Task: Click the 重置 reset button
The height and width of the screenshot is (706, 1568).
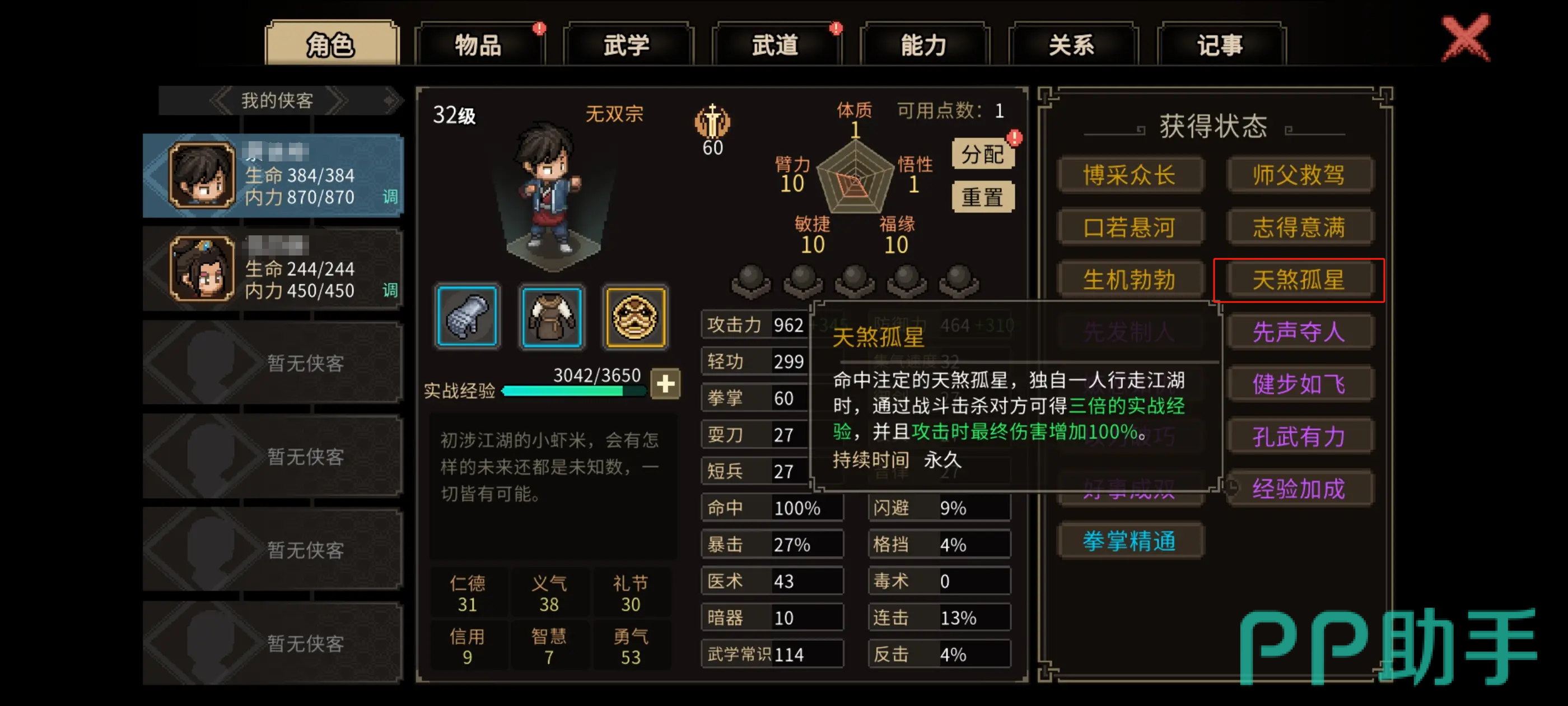Action: (982, 197)
